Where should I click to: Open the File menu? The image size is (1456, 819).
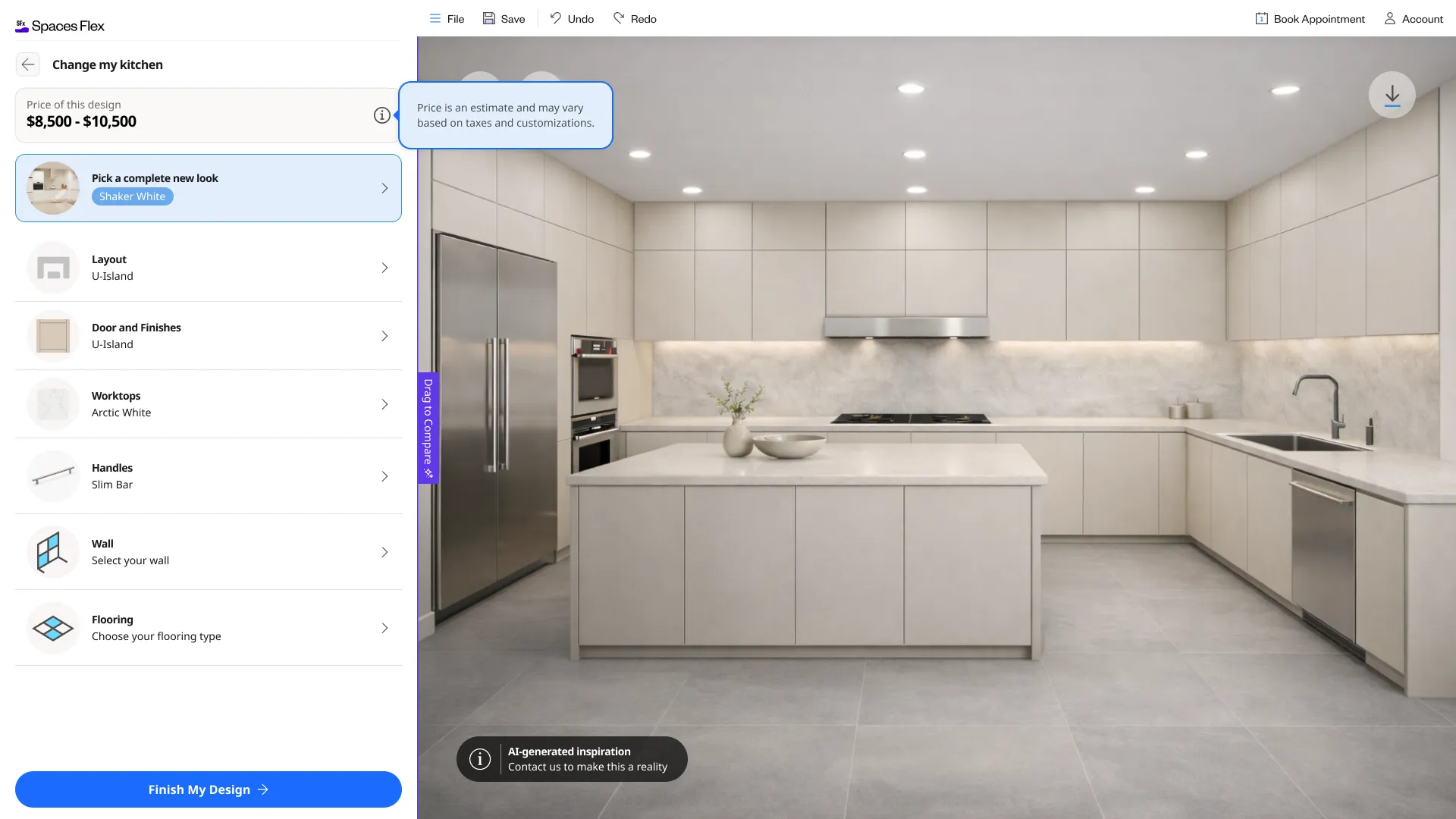(447, 19)
